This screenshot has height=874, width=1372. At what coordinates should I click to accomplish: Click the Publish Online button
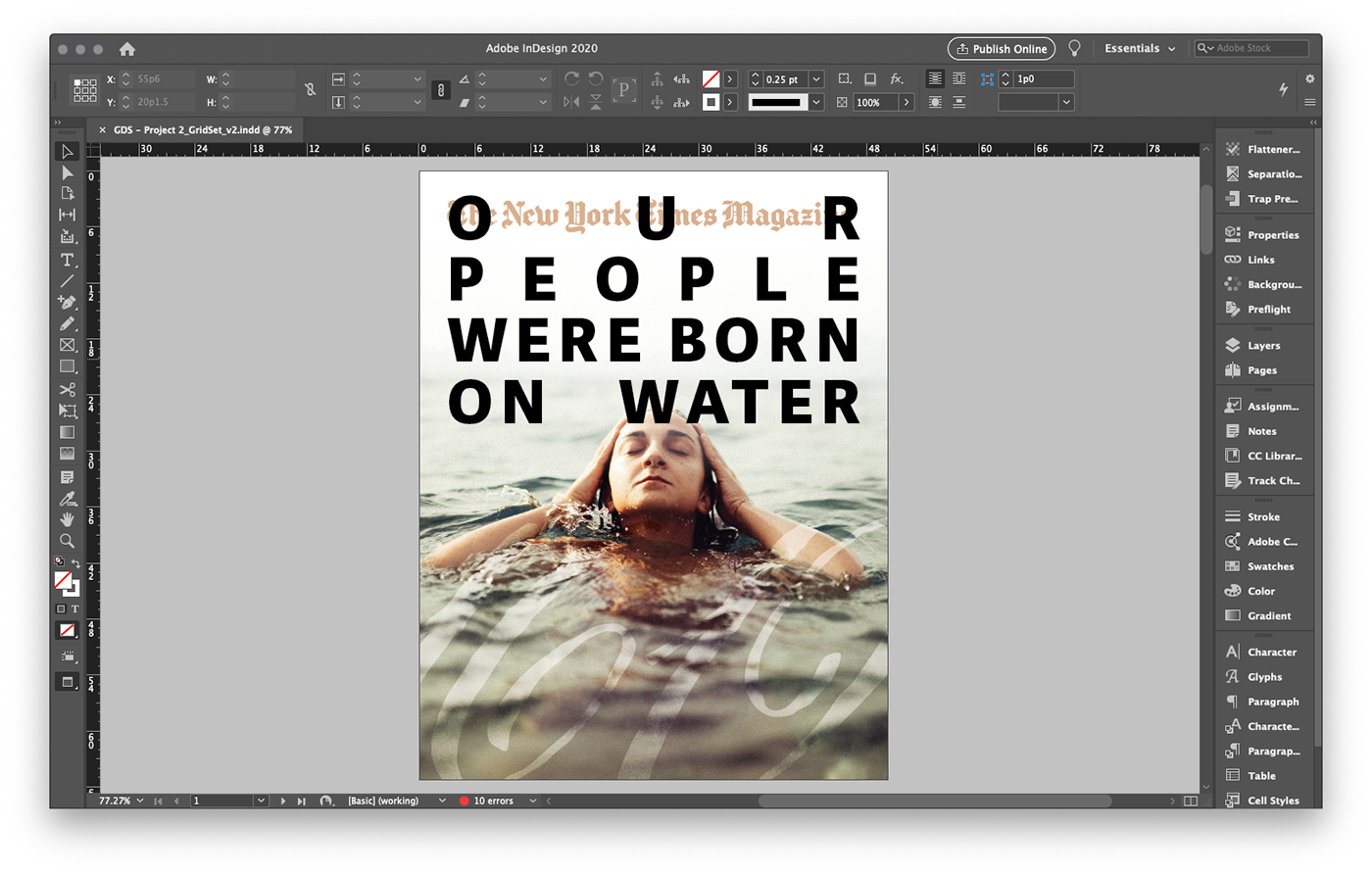(1002, 49)
